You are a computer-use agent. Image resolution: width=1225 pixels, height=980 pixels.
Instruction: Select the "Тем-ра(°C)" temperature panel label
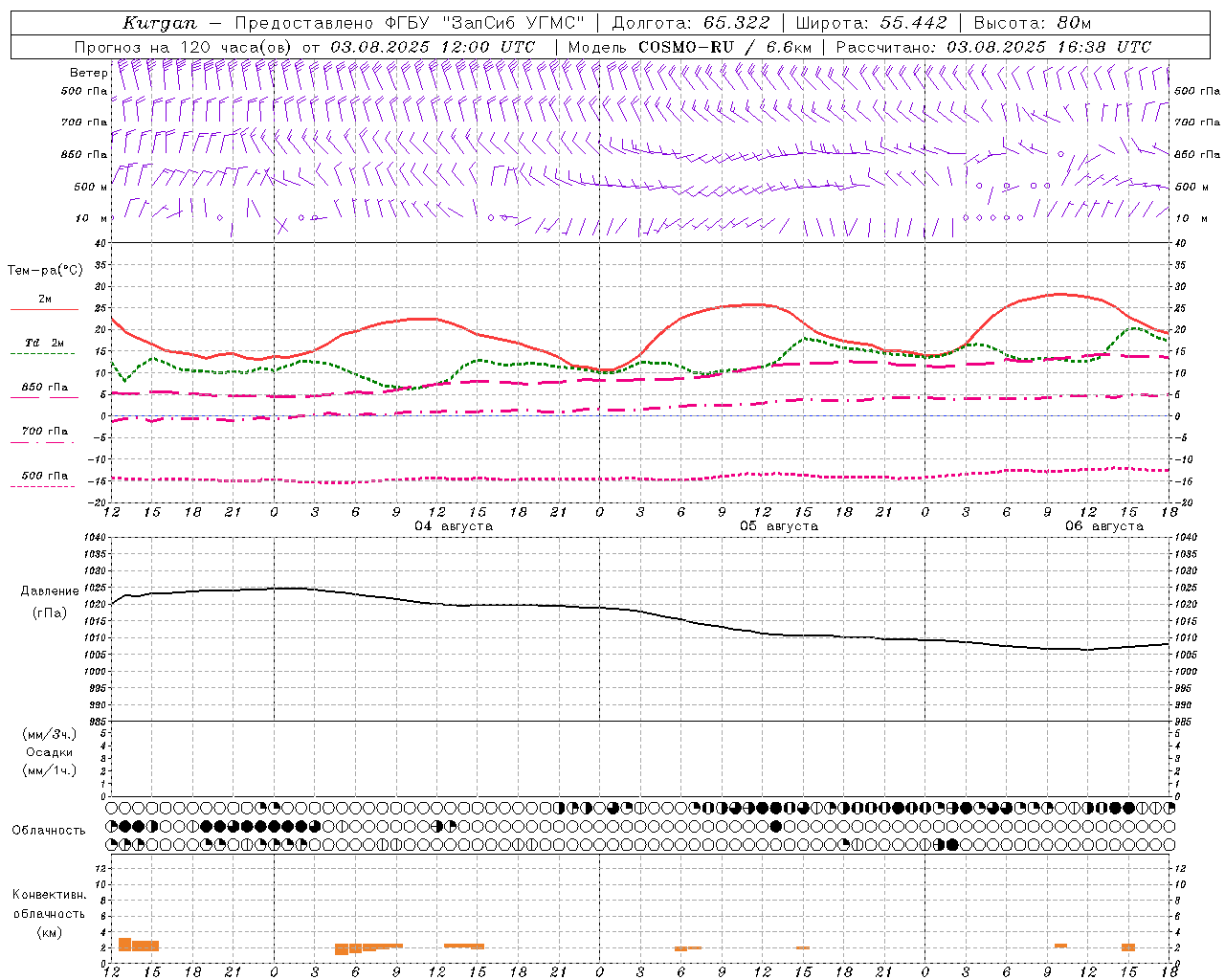tap(45, 271)
